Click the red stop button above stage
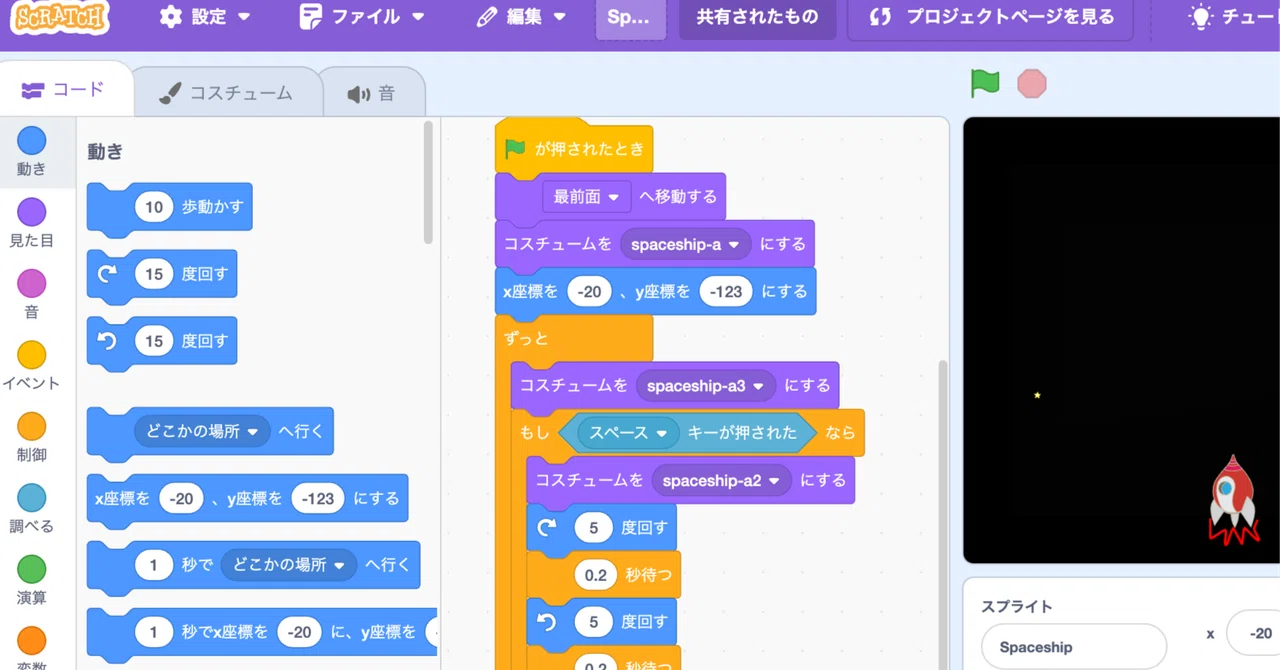Screen dimensions: 1280x670 (1031, 84)
